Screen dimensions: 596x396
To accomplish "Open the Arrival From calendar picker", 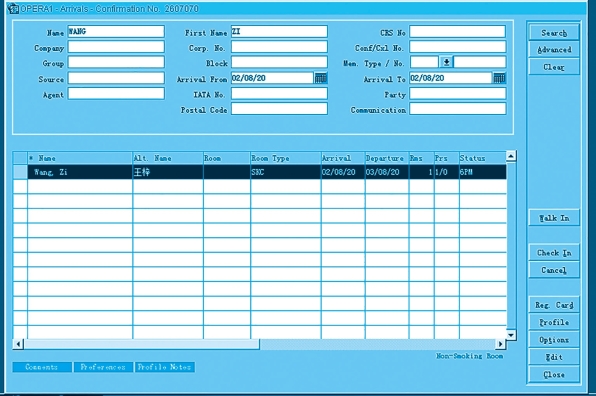I will tap(320, 78).
